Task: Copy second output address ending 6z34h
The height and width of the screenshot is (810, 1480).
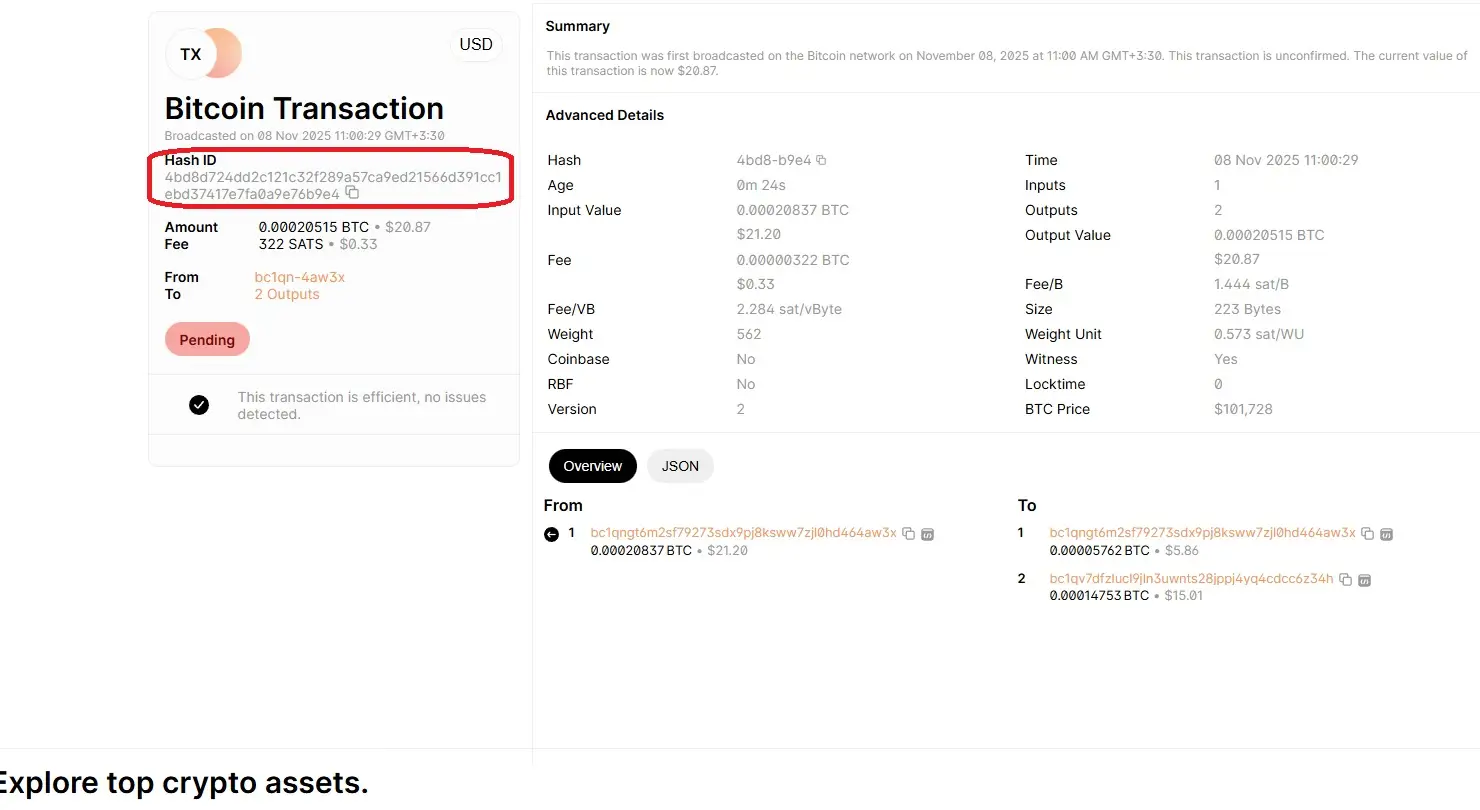Action: pyautogui.click(x=1345, y=580)
